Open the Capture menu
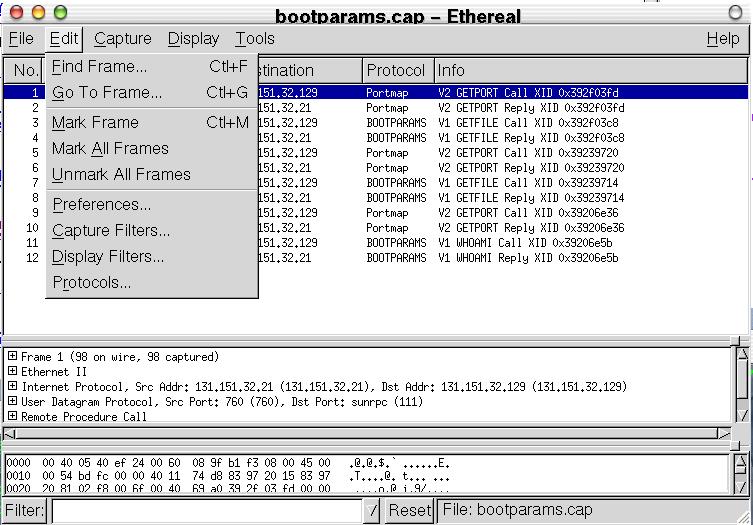Screen dimensions: 753x525 coord(122,39)
